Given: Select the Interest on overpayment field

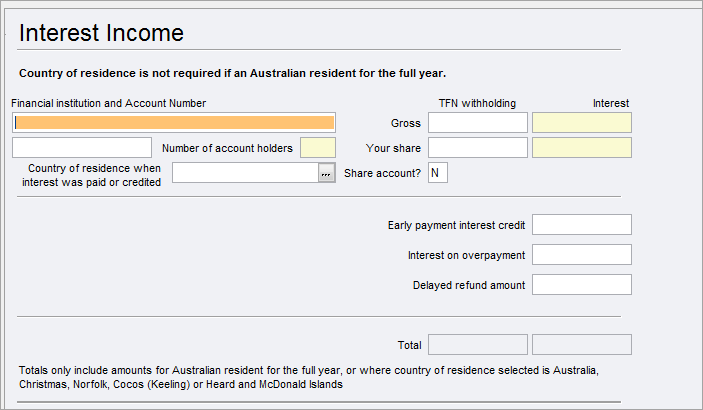Looking at the screenshot, I should (x=581, y=255).
